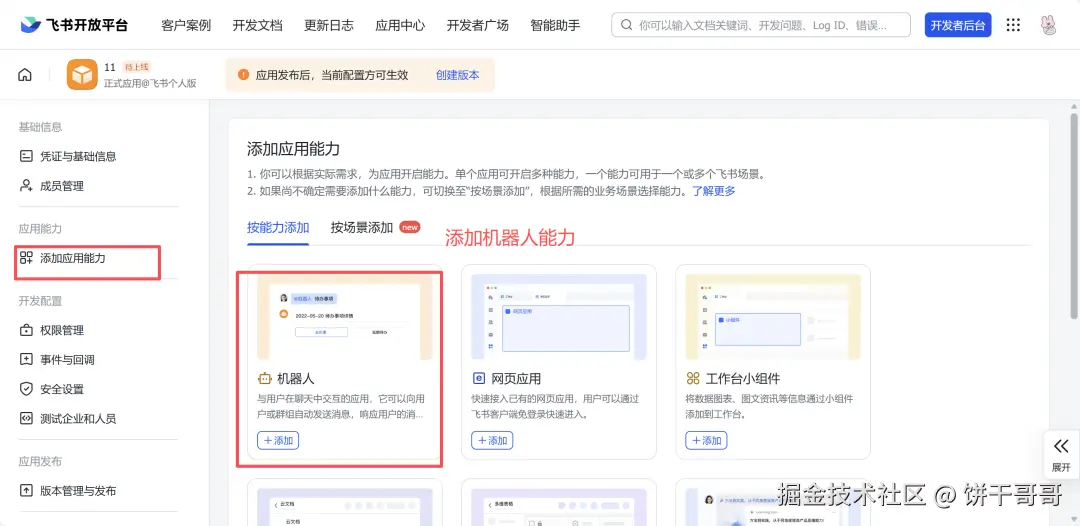Click the 网页应用 preview thumbnail
Image resolution: width=1080 pixels, height=526 pixels.
[x=559, y=317]
